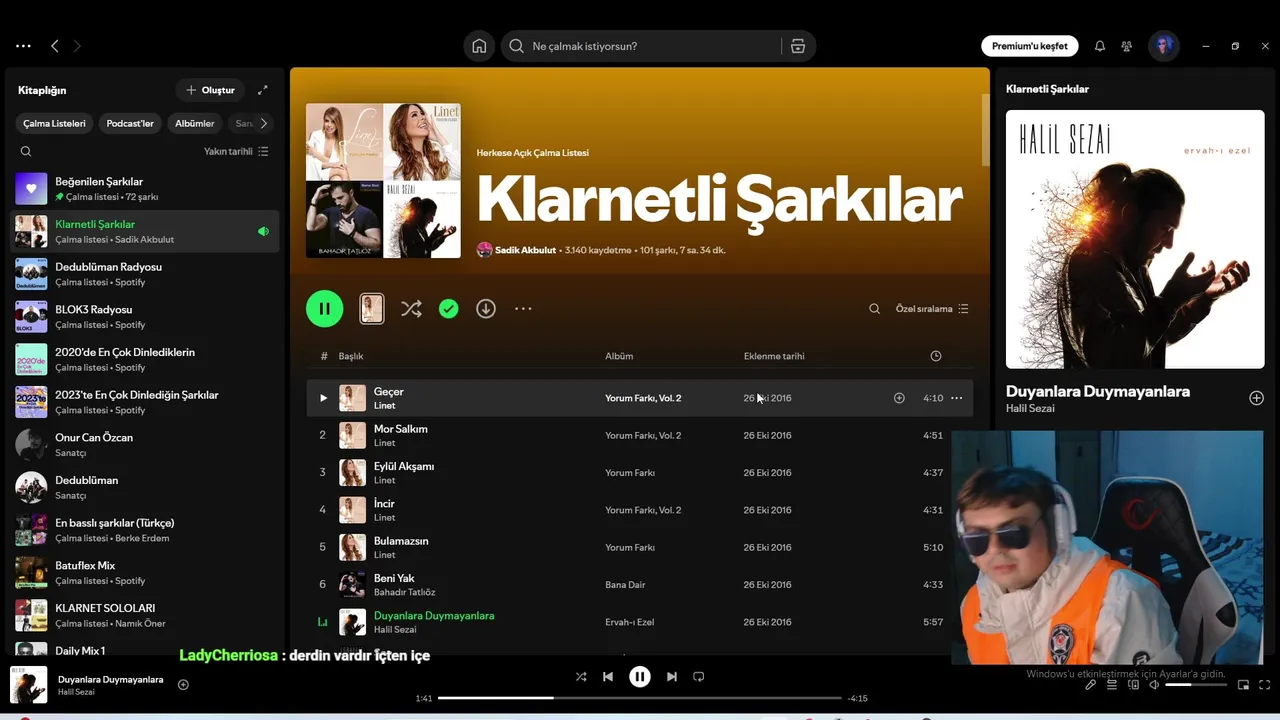The image size is (1280, 720).
Task: Add Geçer to liked songs with plus icon
Action: [899, 398]
